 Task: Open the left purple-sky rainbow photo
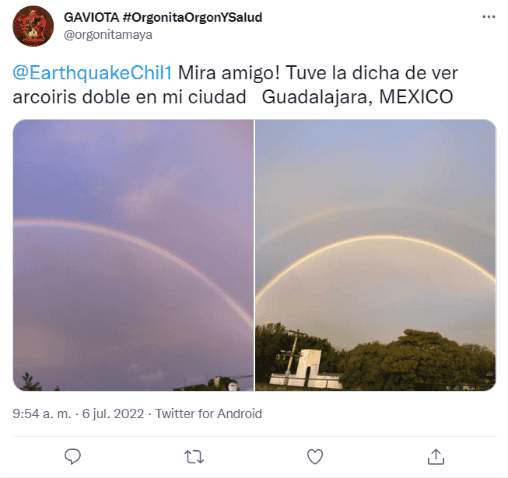[x=133, y=255]
